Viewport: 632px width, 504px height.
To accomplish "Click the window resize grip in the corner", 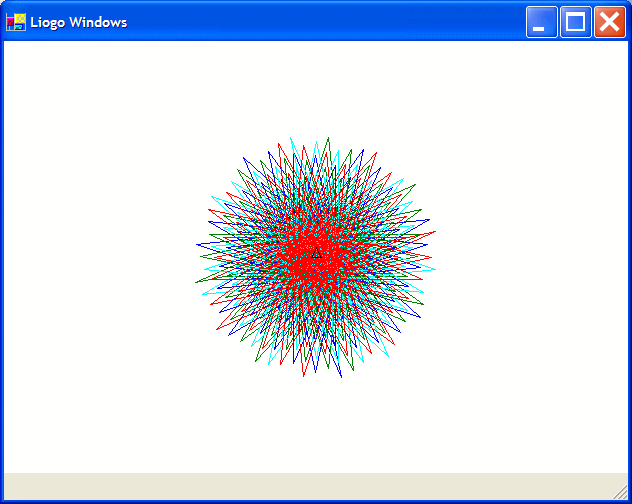I will (620, 492).
